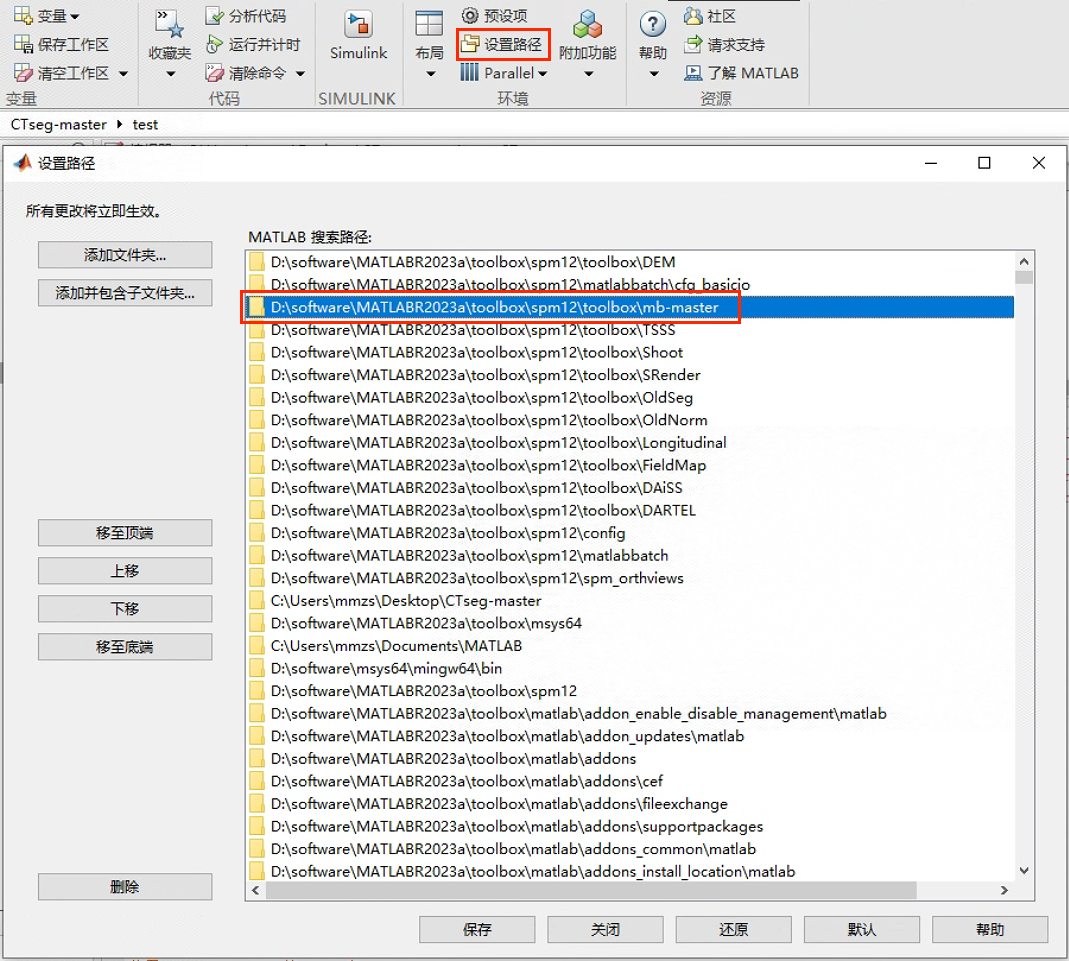Select the toolbox\OldSeg path row
Image resolution: width=1069 pixels, height=961 pixels.
630,397
